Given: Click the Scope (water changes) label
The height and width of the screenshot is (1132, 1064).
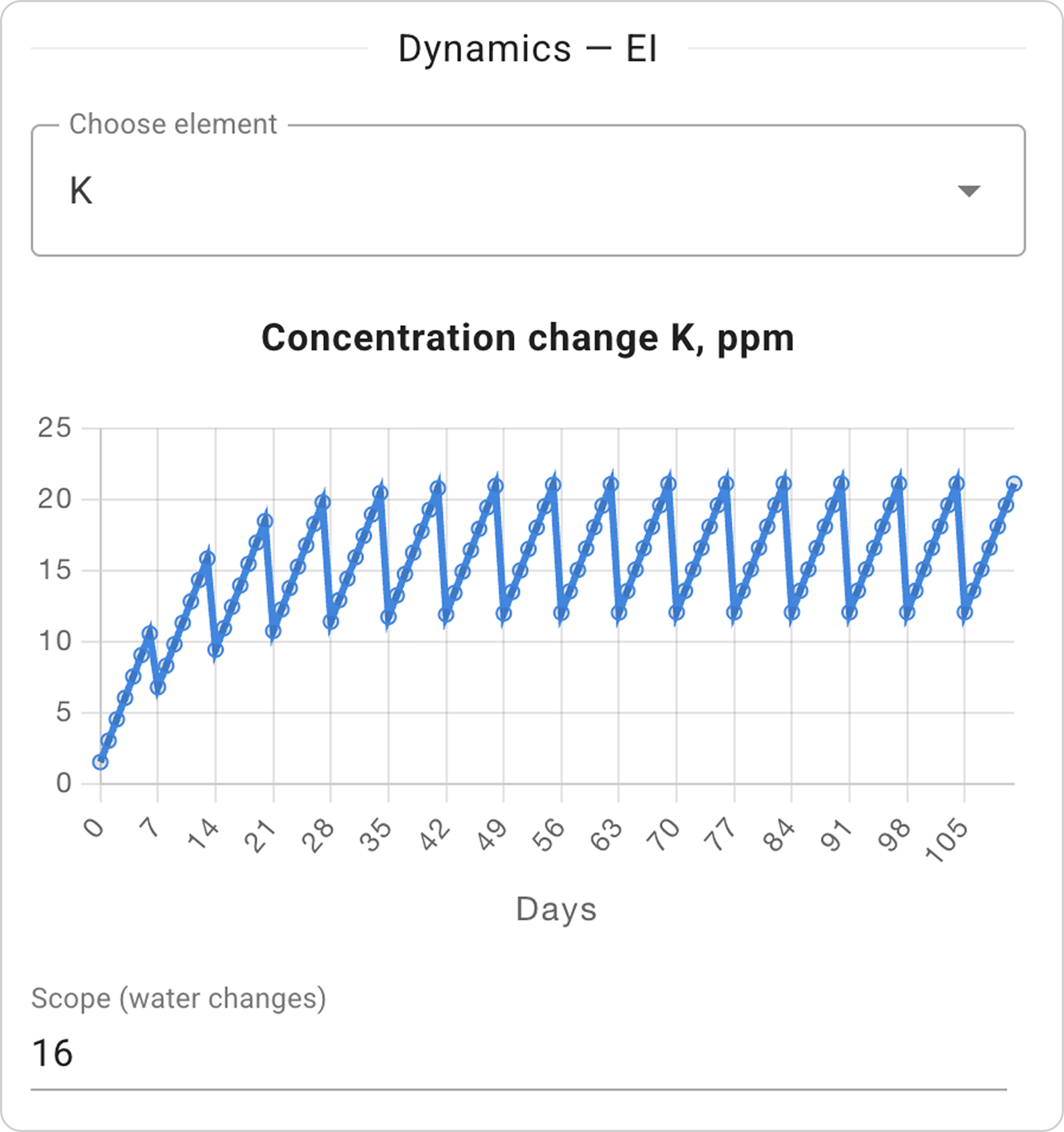Looking at the screenshot, I should tap(178, 999).
